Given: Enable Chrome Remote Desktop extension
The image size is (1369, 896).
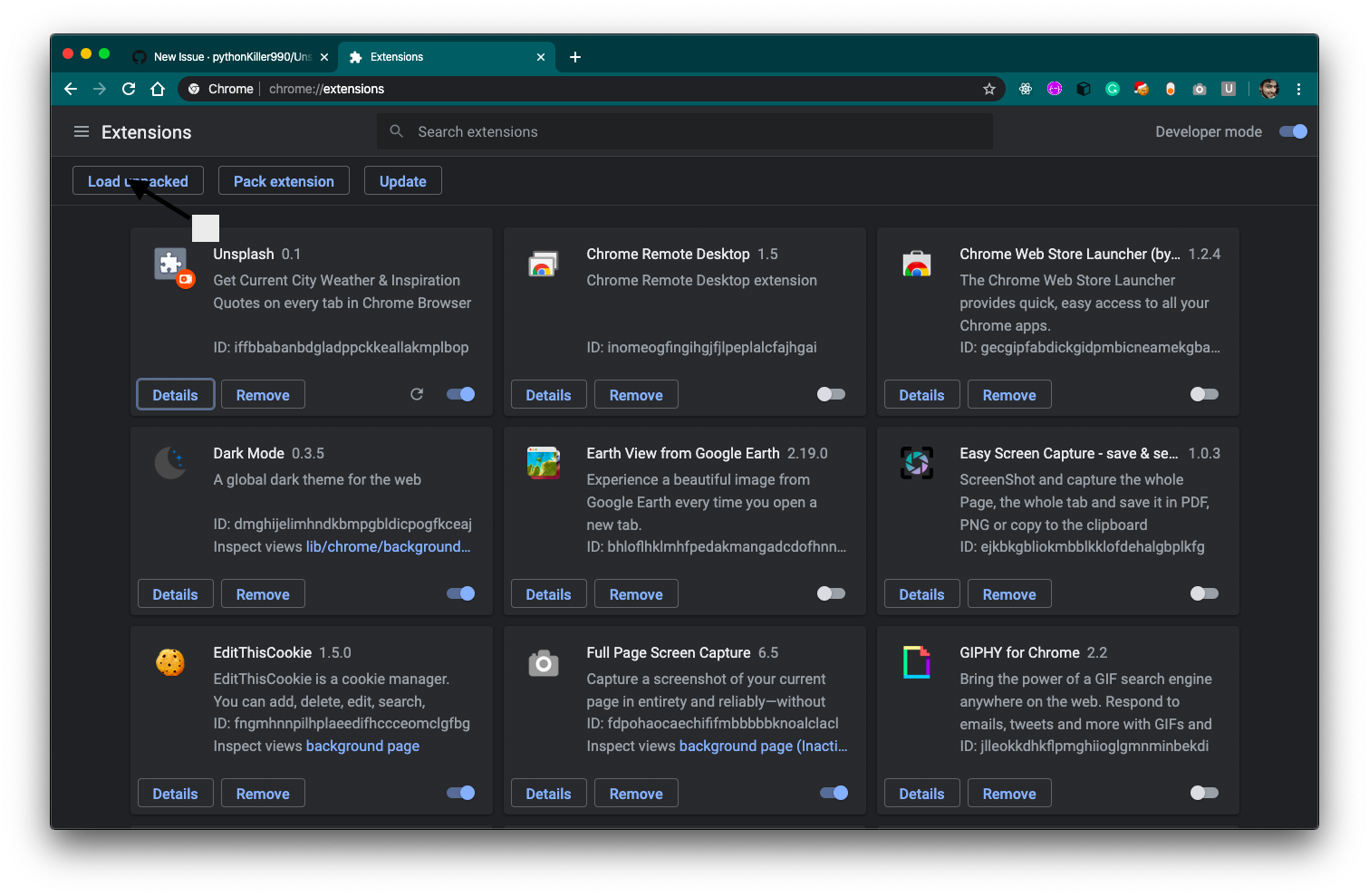Looking at the screenshot, I should click(831, 394).
